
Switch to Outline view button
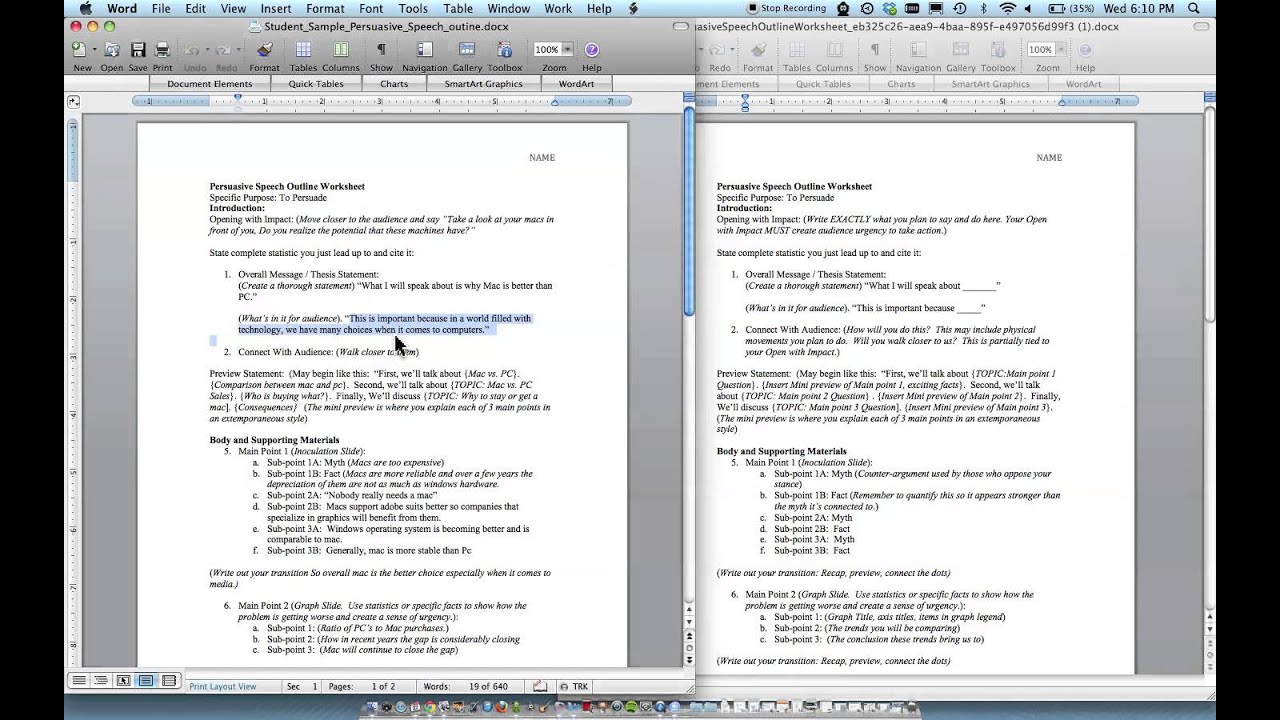[101, 681]
